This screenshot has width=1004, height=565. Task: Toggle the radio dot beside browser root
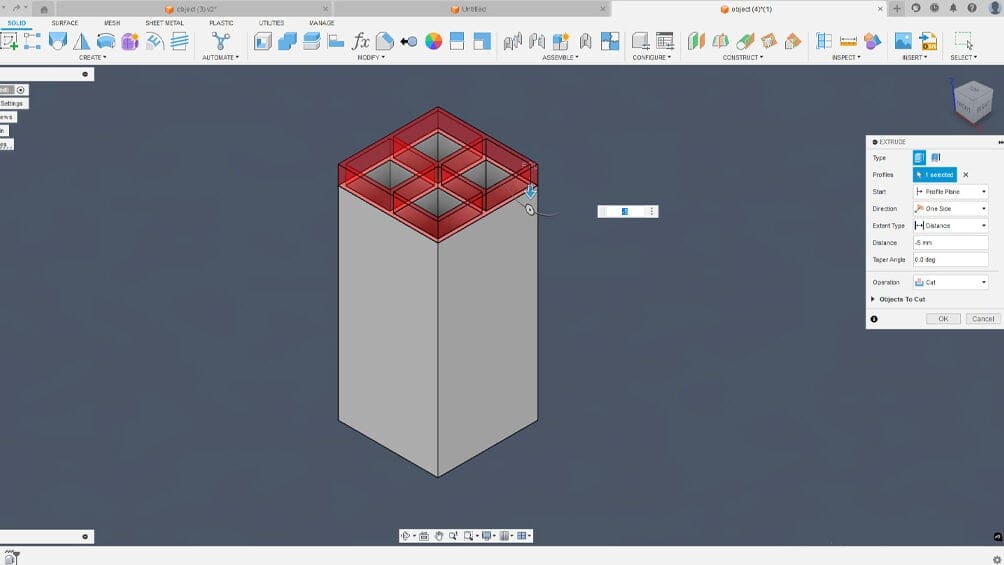pyautogui.click(x=20, y=90)
